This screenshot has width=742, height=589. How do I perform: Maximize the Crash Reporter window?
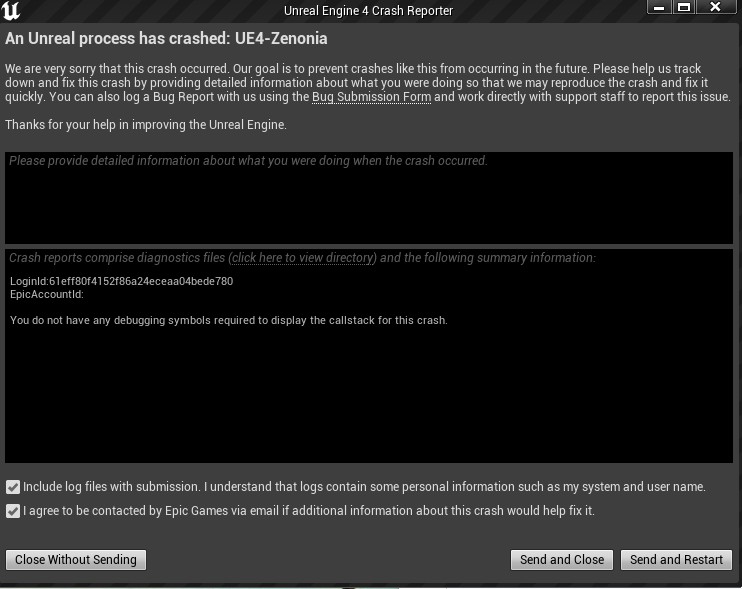(x=685, y=7)
